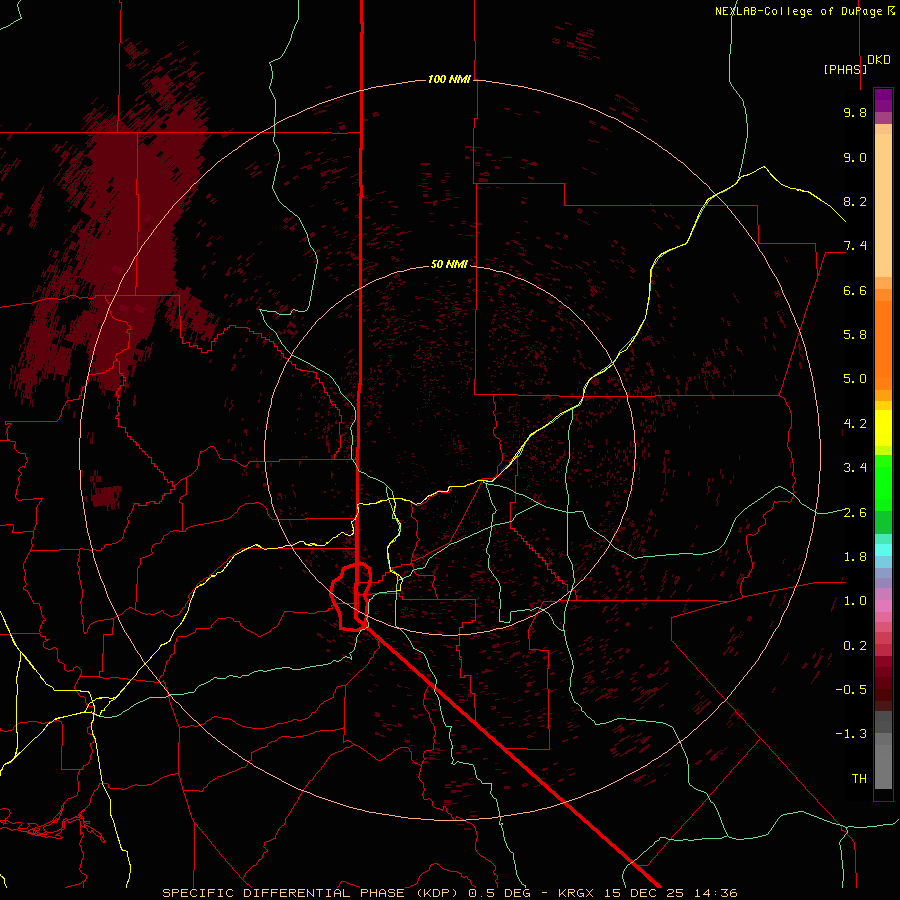Click the 5.8 legend value
Image resolution: width=900 pixels, height=900 pixels.
[855, 335]
